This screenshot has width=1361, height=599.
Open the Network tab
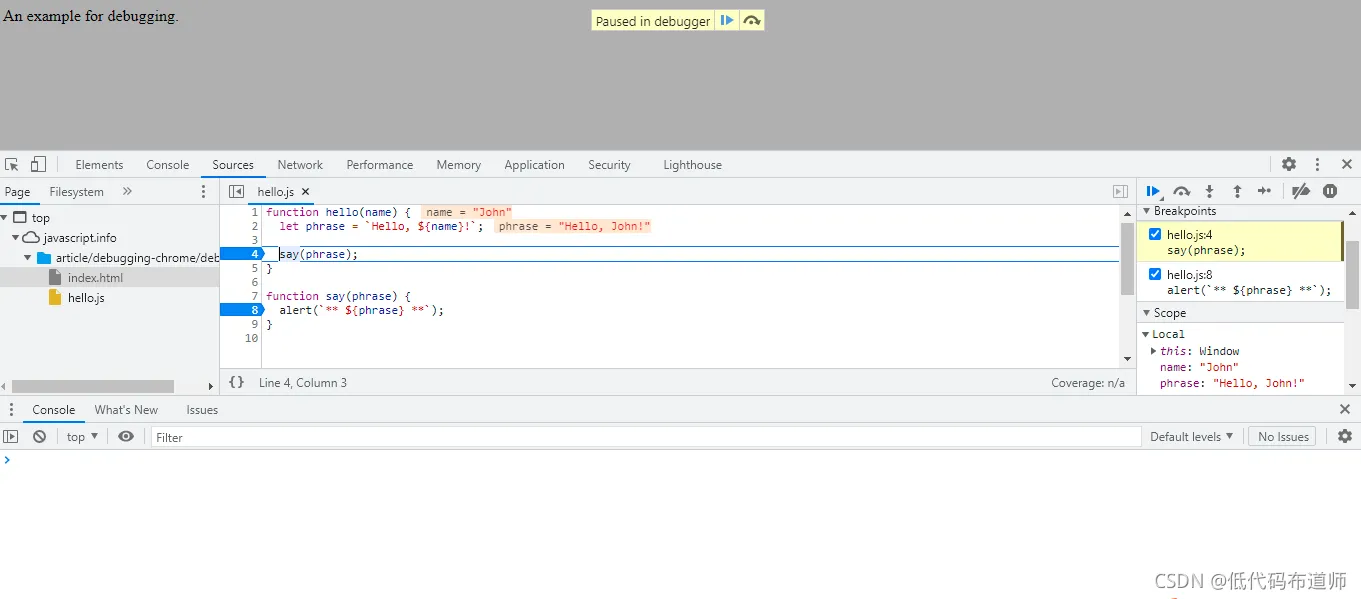pyautogui.click(x=300, y=165)
